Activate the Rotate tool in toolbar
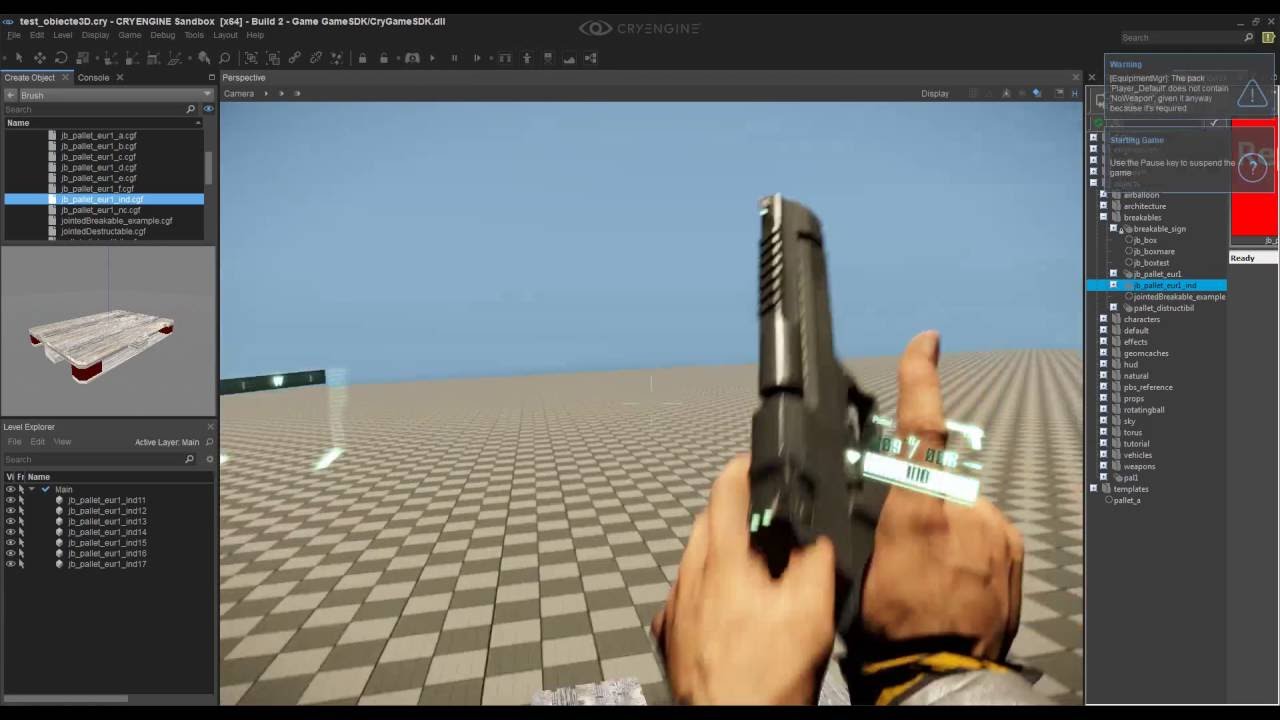1280x720 pixels. point(61,58)
